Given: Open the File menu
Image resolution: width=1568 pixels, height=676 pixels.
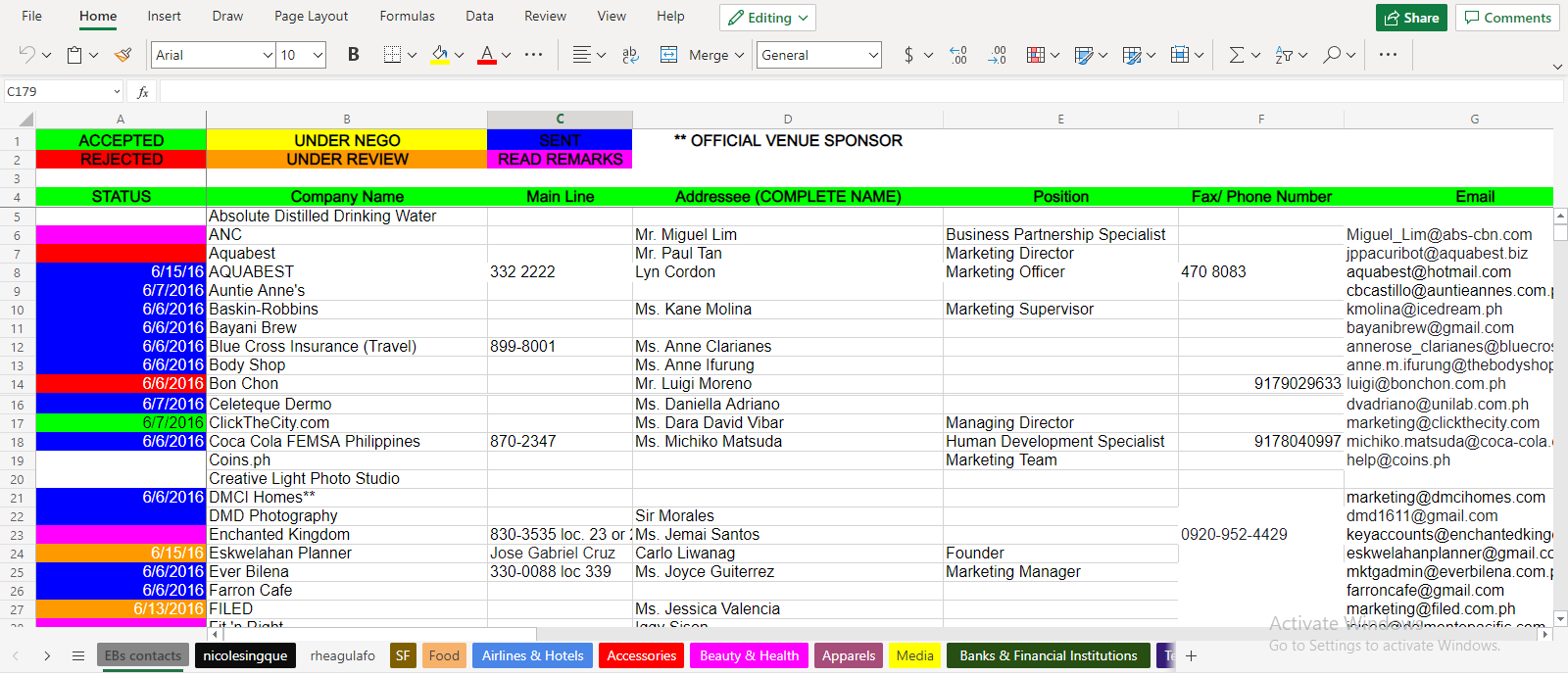Looking at the screenshot, I should (x=31, y=17).
